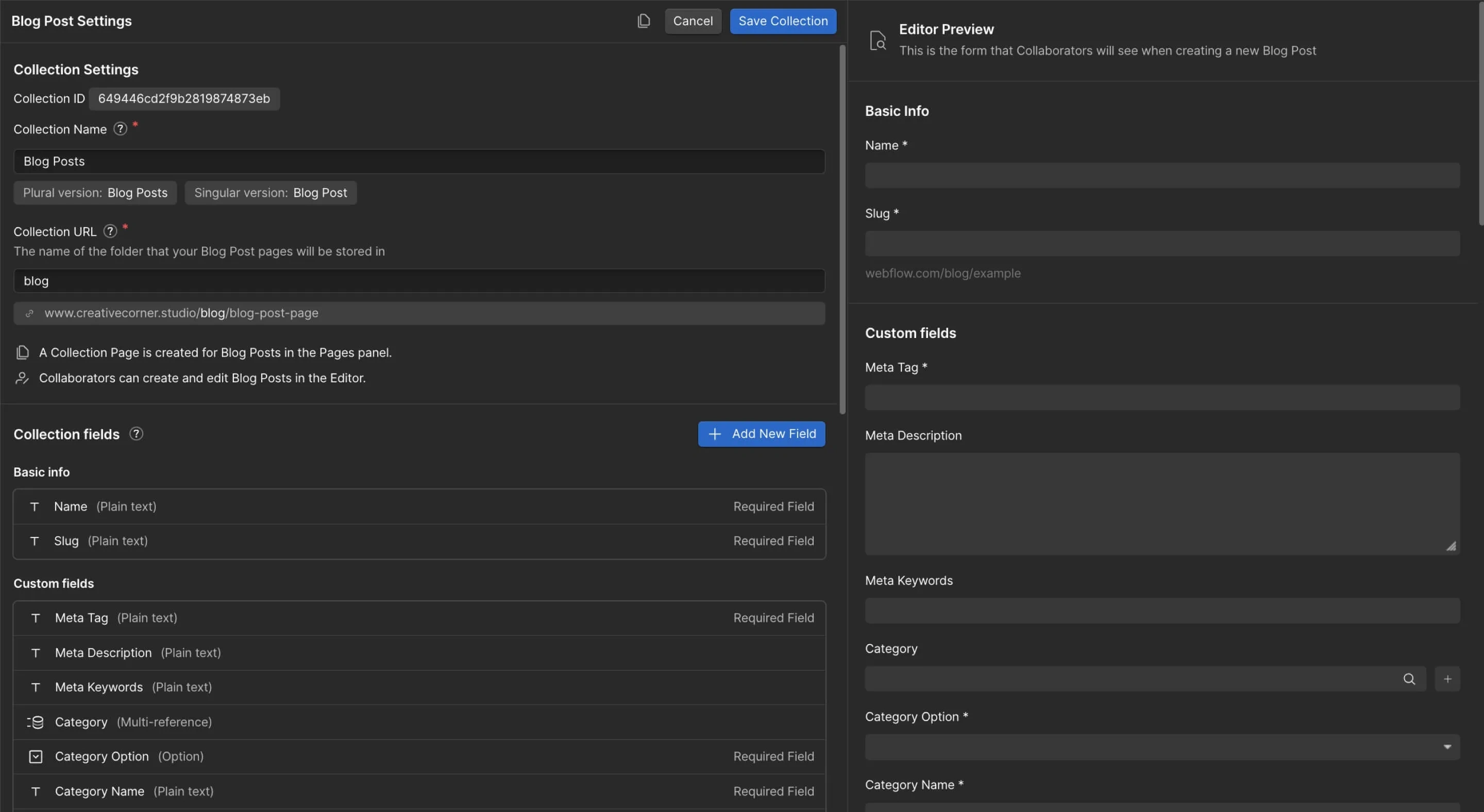Select the Slug field row
The image size is (1484, 812).
pyautogui.click(x=419, y=541)
